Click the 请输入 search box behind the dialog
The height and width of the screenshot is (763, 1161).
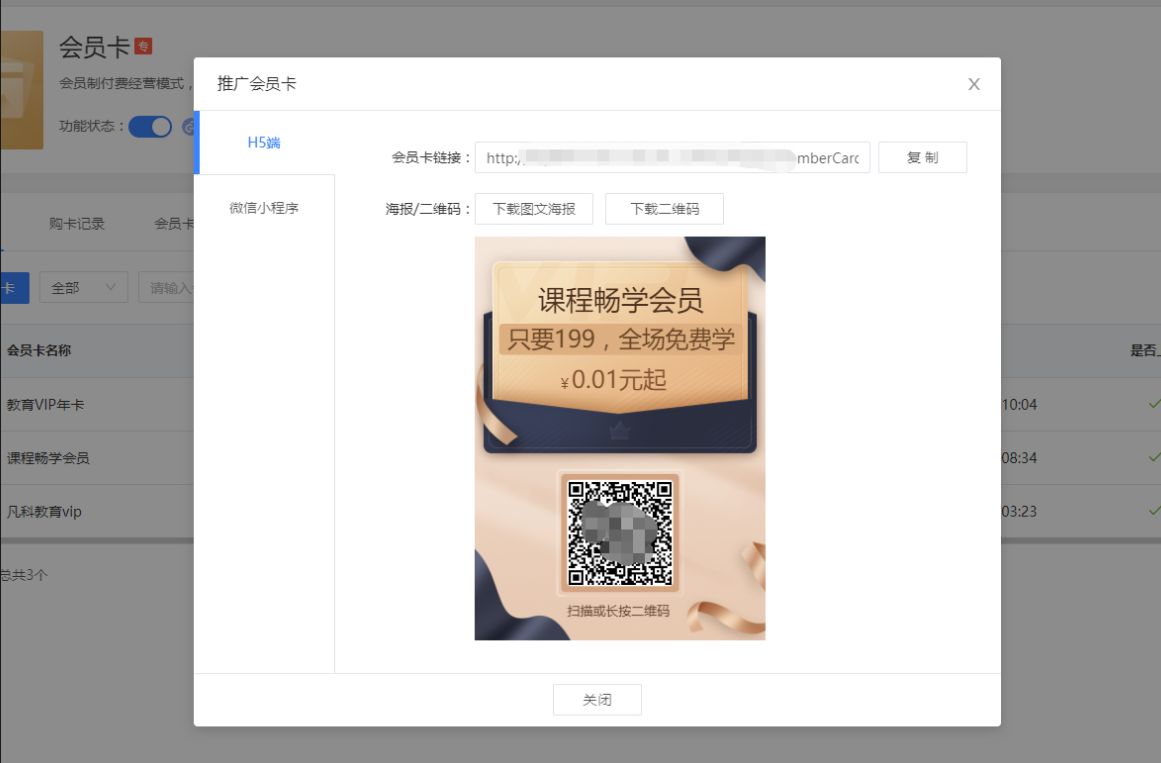167,287
